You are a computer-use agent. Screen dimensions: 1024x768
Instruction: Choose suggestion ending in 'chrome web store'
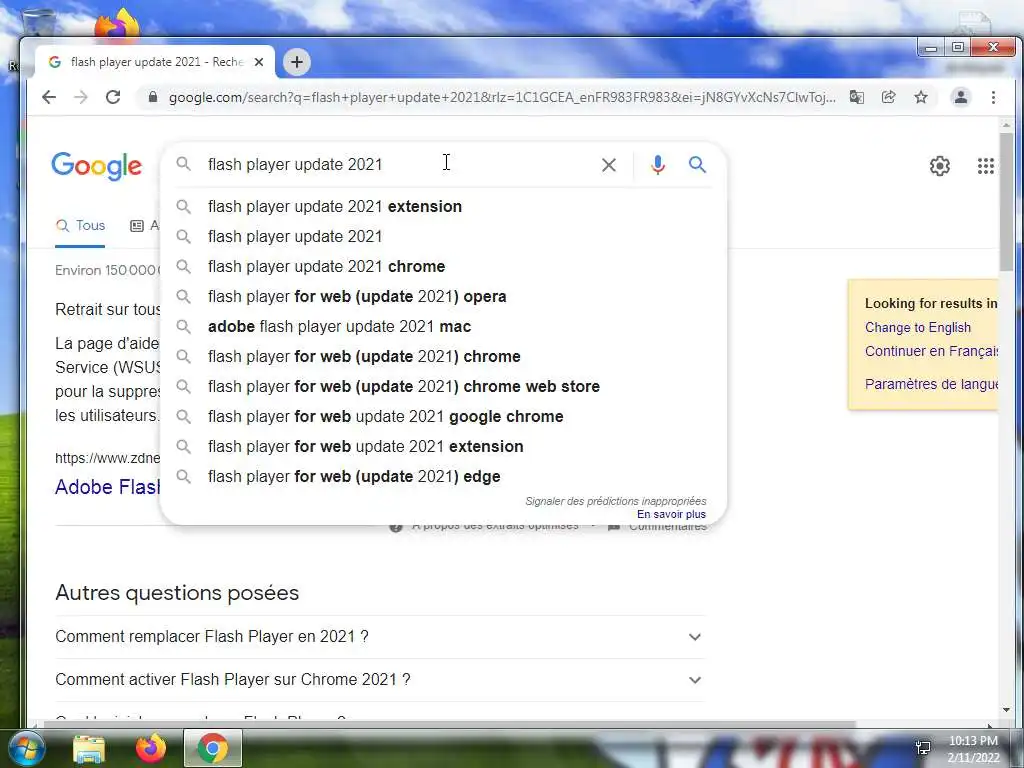[x=443, y=387]
